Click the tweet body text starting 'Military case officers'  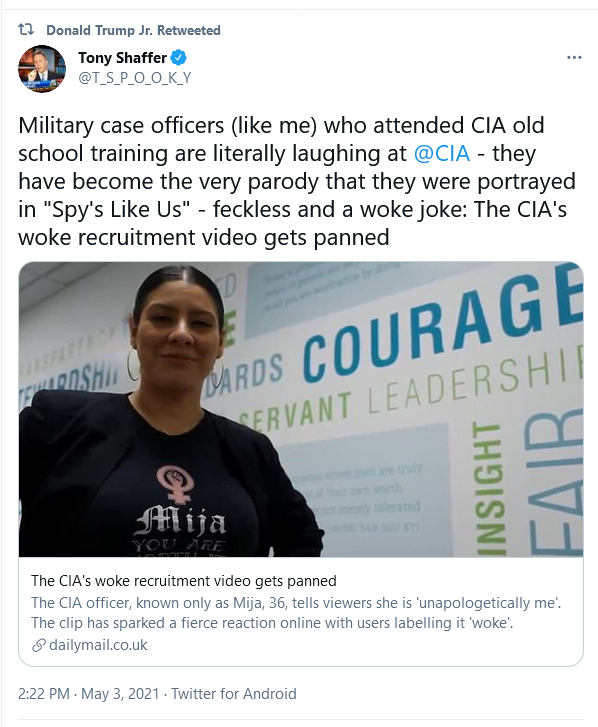tap(297, 181)
